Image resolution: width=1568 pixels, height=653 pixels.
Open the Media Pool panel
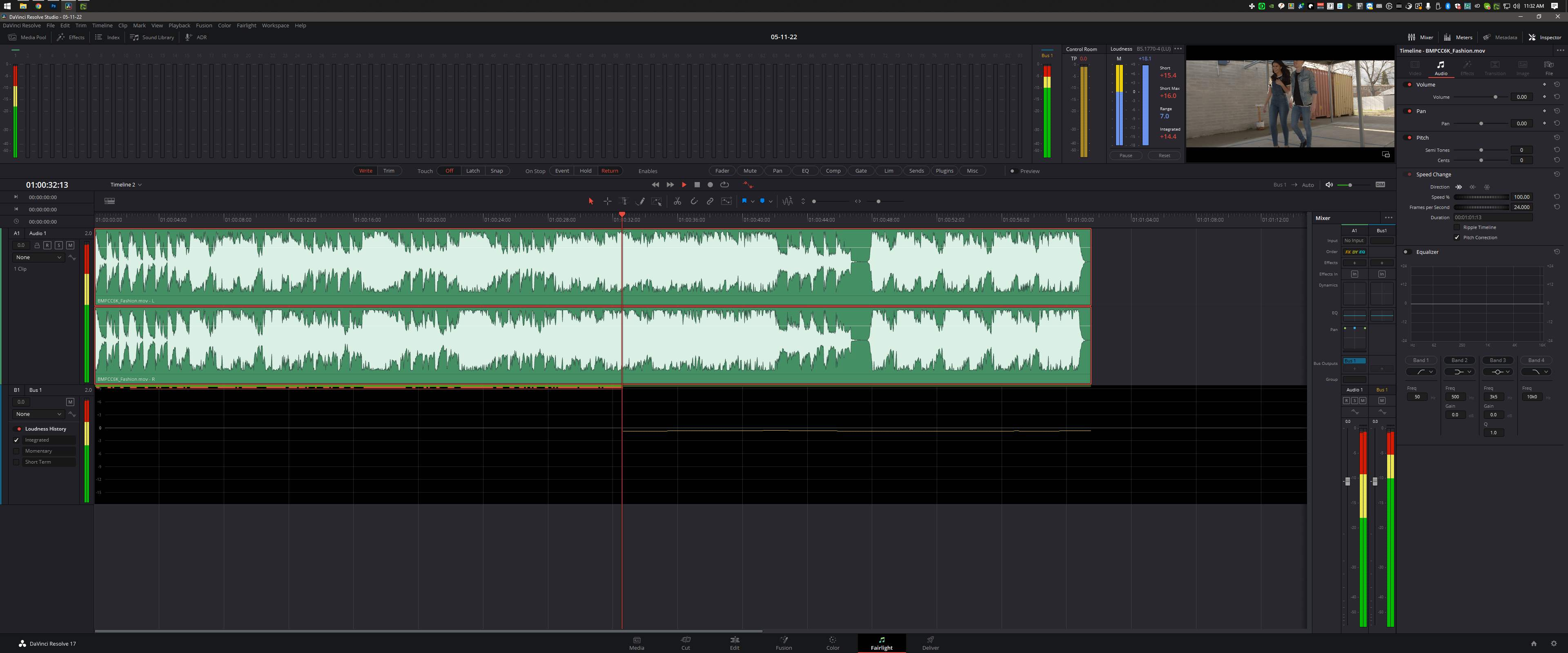[27, 37]
